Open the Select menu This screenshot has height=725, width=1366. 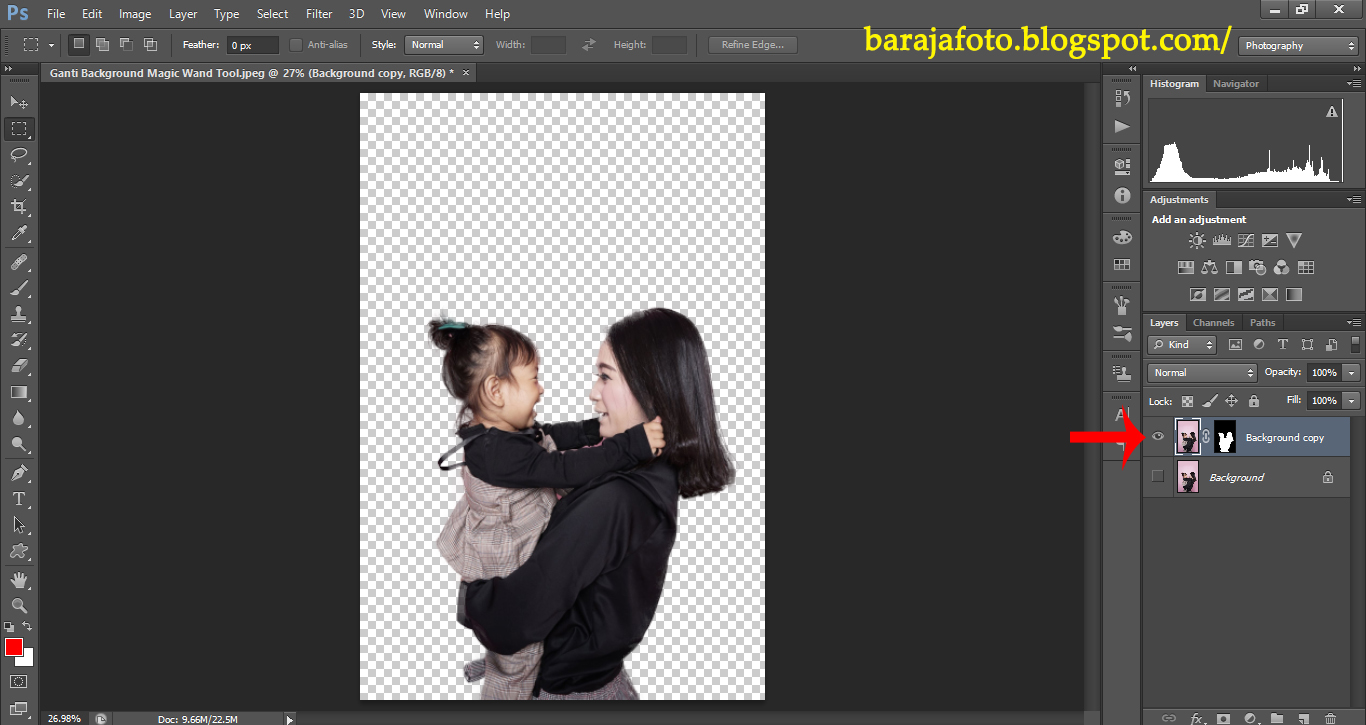click(x=272, y=14)
